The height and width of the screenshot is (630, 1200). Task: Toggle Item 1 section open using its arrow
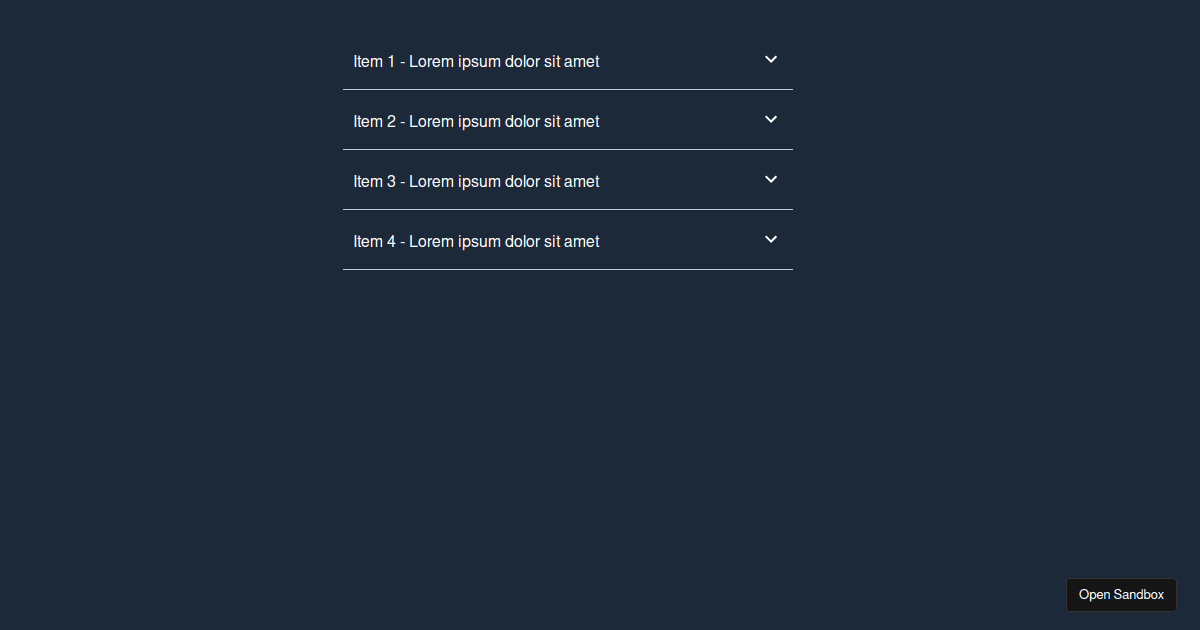click(771, 59)
